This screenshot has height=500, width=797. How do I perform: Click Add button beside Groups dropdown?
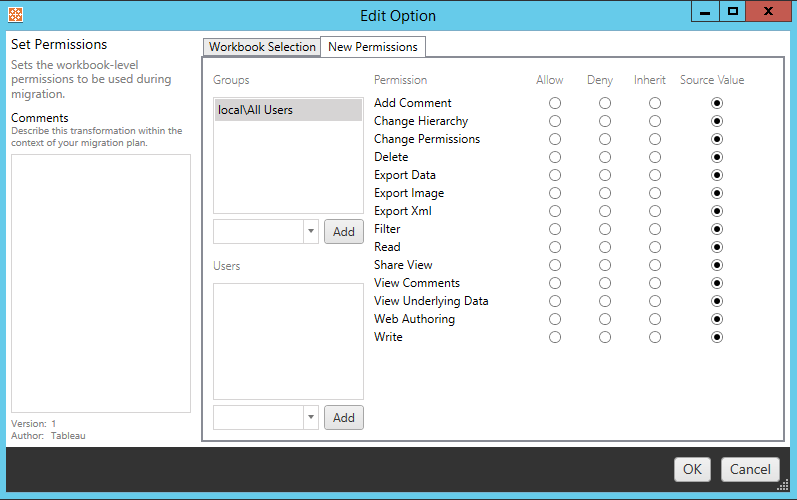coord(343,232)
